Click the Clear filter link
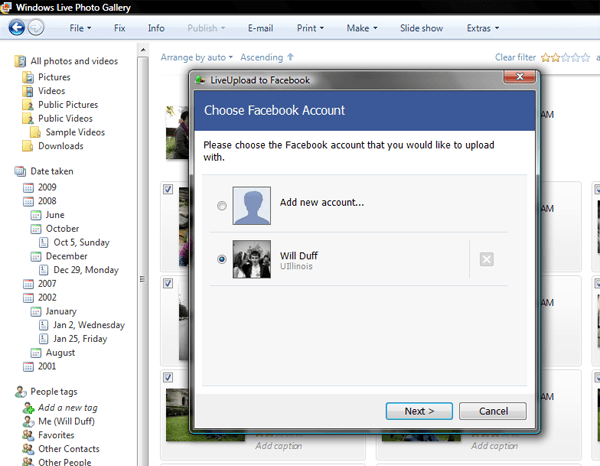The height and width of the screenshot is (466, 600). 515,57
